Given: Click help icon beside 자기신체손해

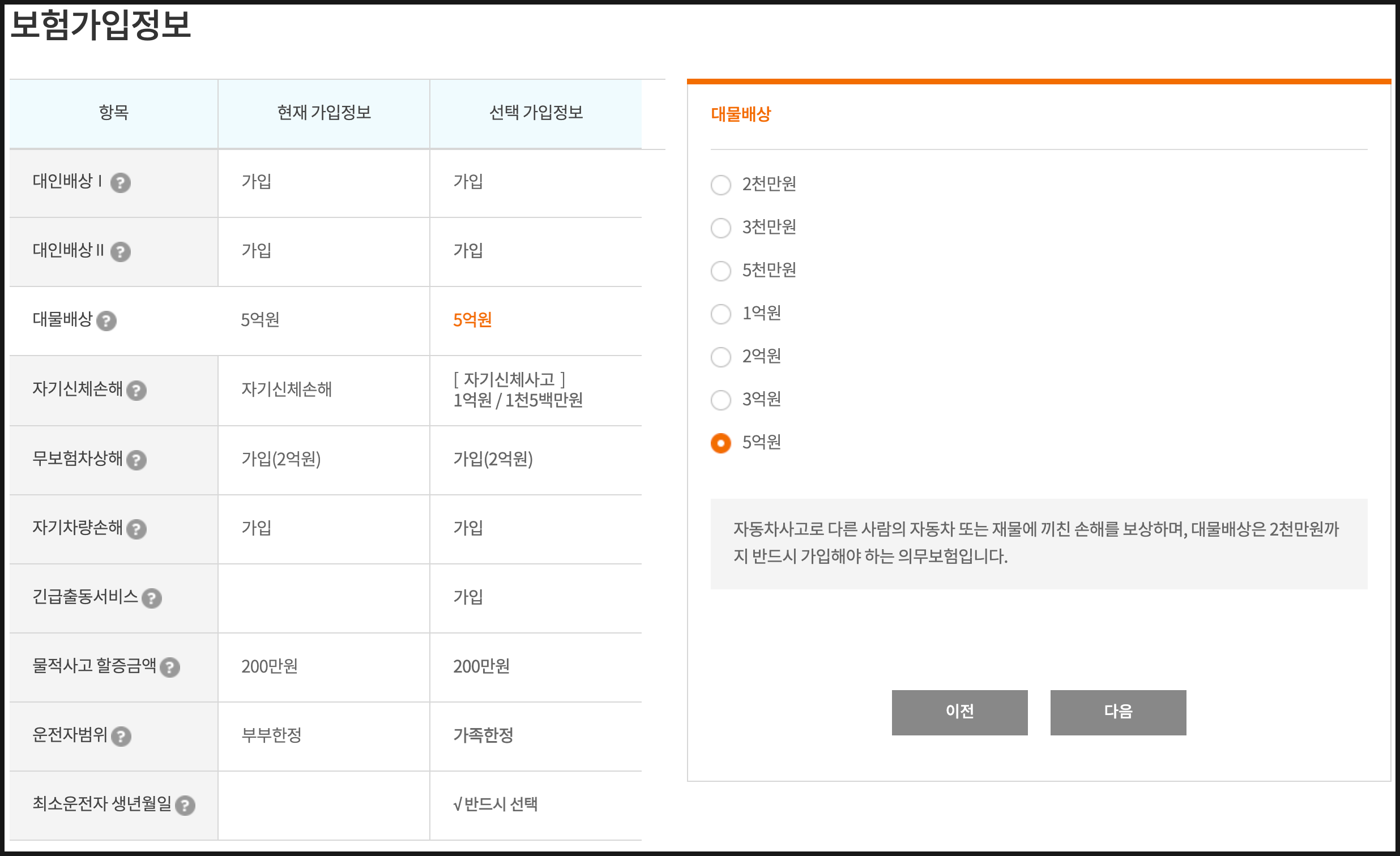Looking at the screenshot, I should click(136, 391).
